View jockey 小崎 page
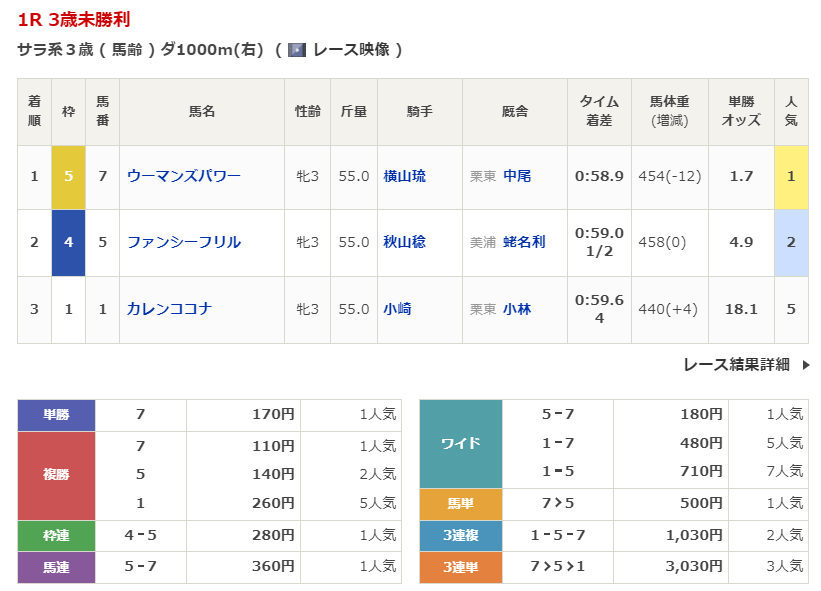The width and height of the screenshot is (821, 591). tap(397, 309)
